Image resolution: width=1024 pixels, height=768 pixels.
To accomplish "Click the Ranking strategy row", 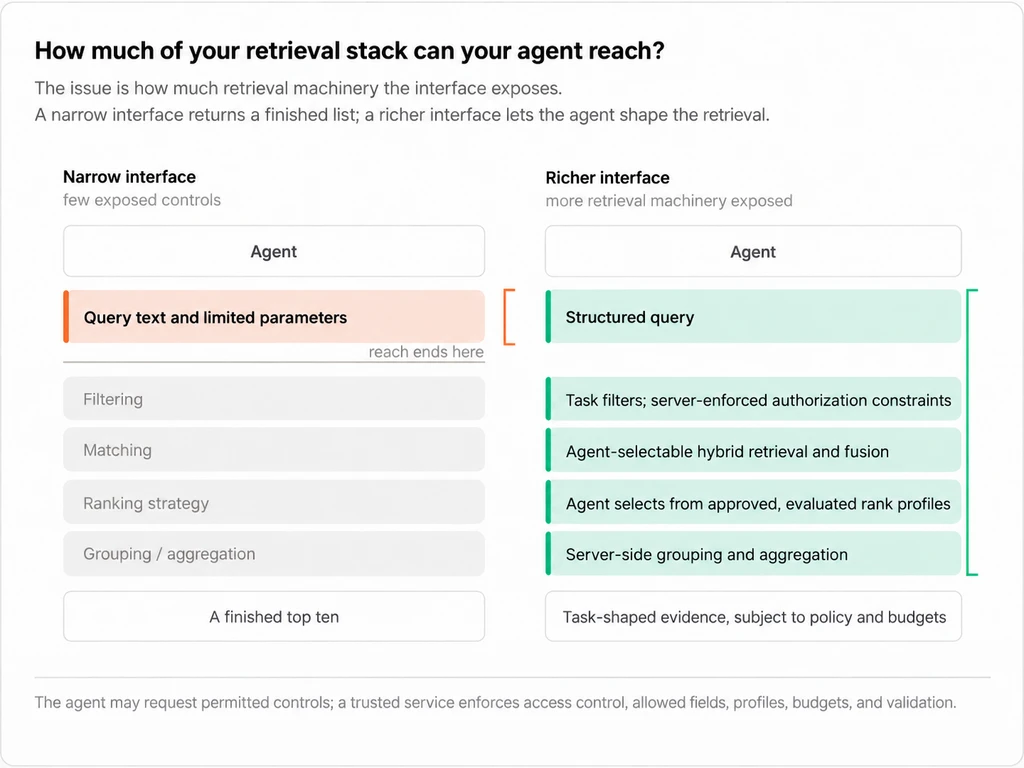I will [274, 502].
